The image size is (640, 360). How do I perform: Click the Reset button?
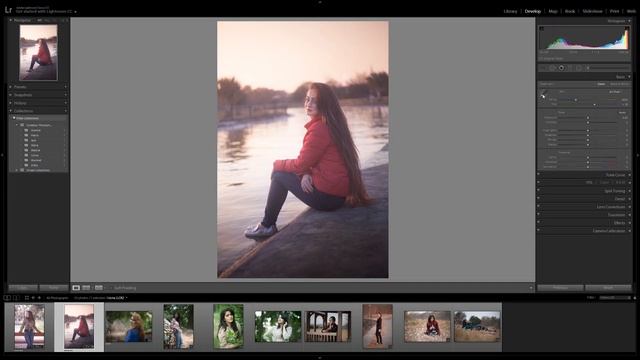click(x=608, y=288)
